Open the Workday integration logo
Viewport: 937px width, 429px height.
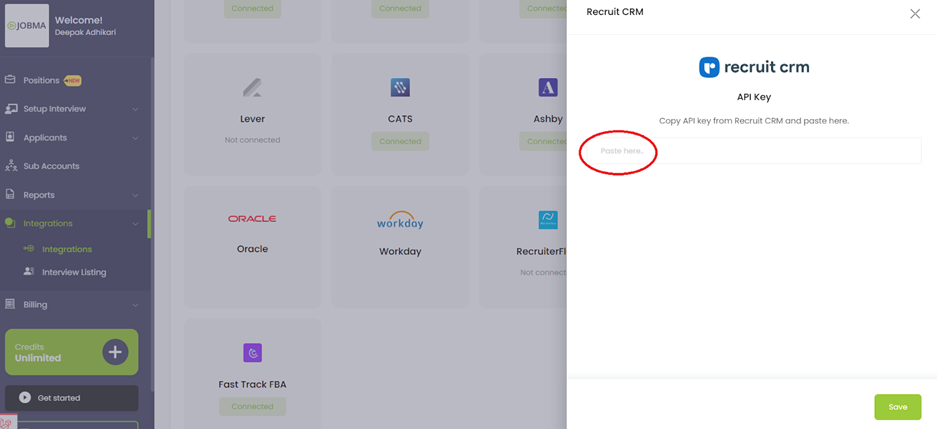[x=400, y=220]
